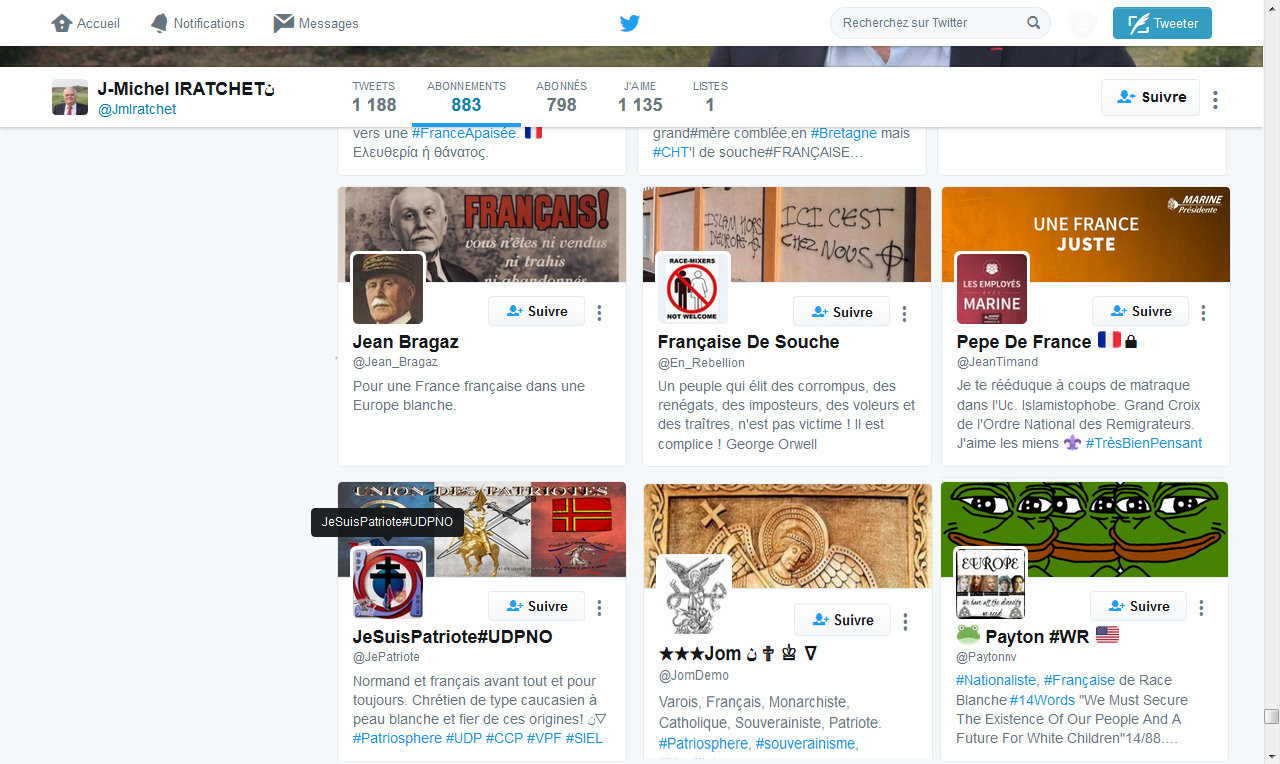The height and width of the screenshot is (764, 1280).
Task: Open the account avatar menu
Action: pos(1082,23)
